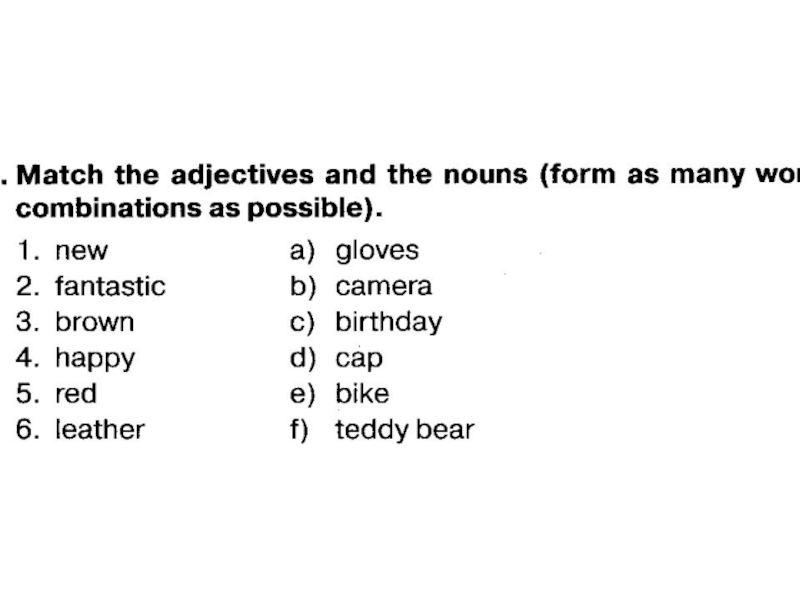Click the number '1.' list marker

[27, 251]
